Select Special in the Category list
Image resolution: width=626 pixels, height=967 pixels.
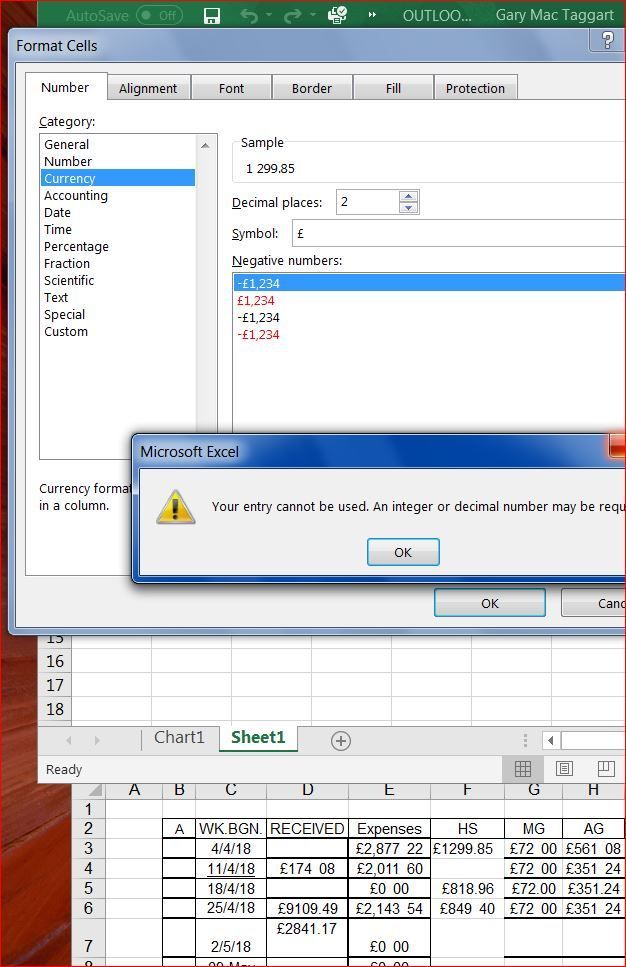118,315
